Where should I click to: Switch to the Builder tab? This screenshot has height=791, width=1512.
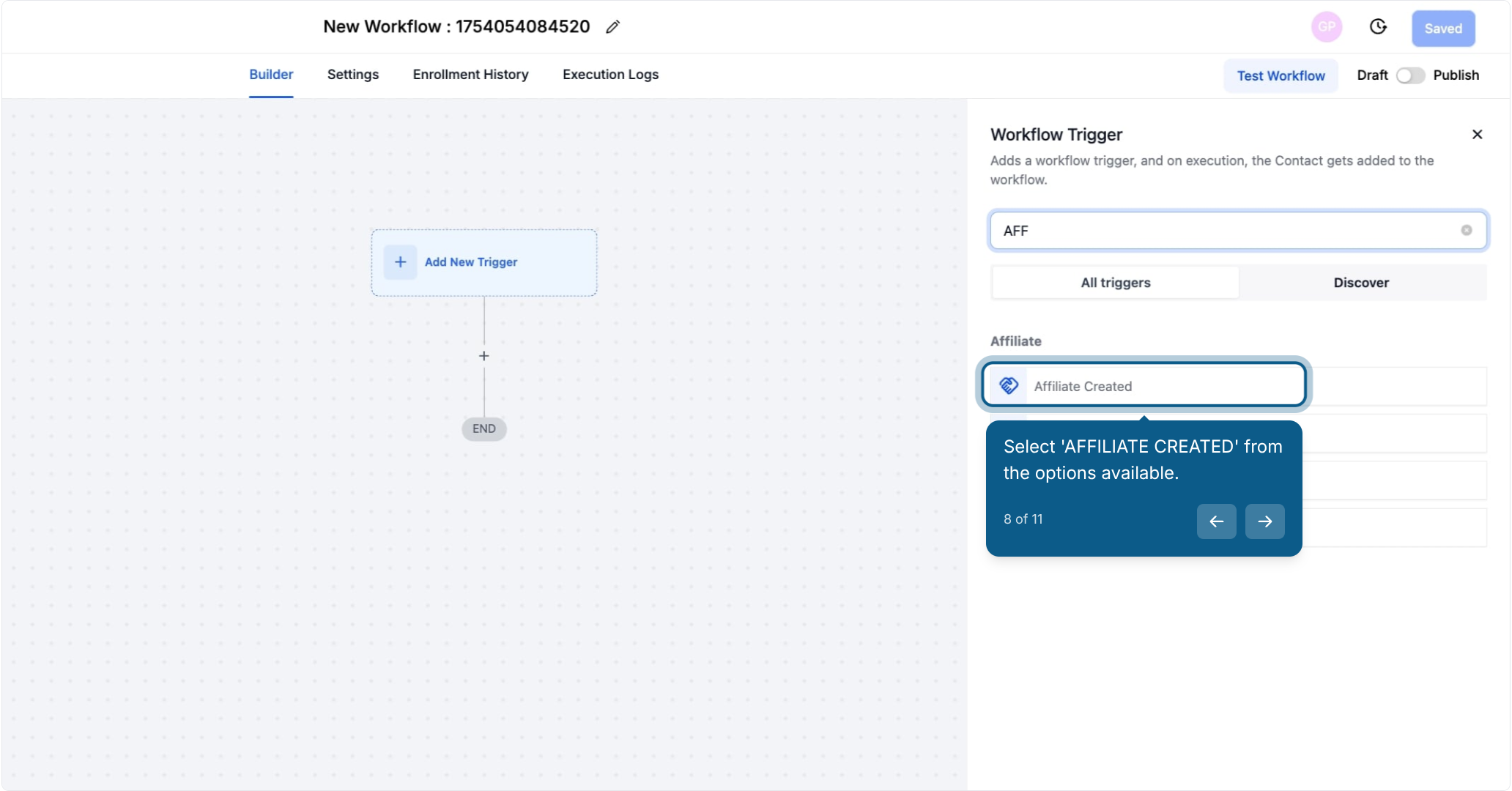pyautogui.click(x=271, y=75)
